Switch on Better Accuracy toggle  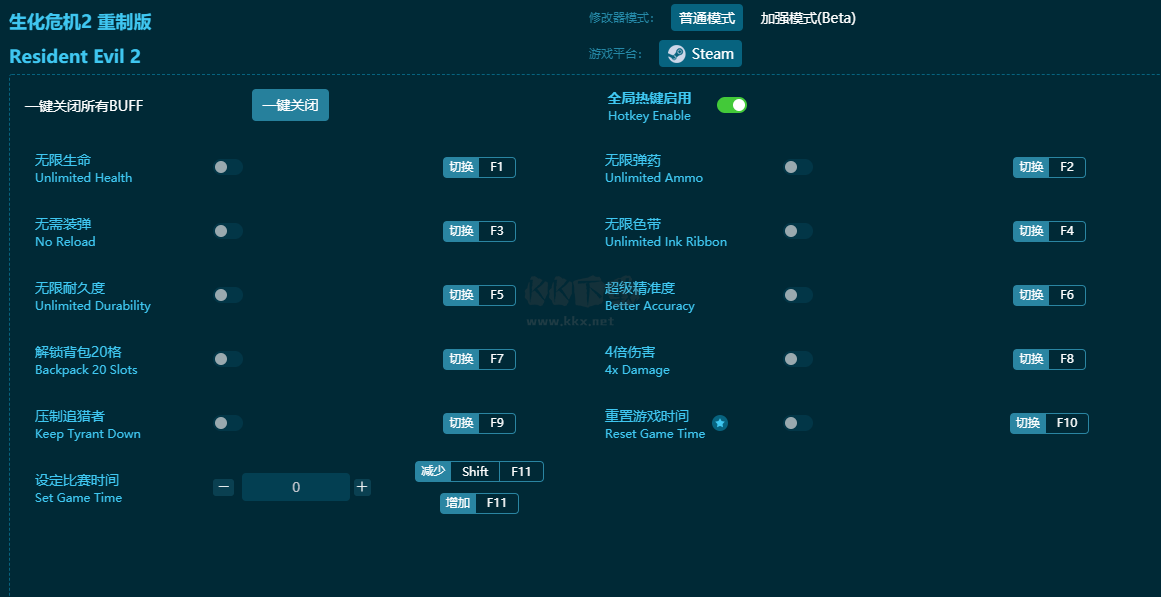pos(798,295)
